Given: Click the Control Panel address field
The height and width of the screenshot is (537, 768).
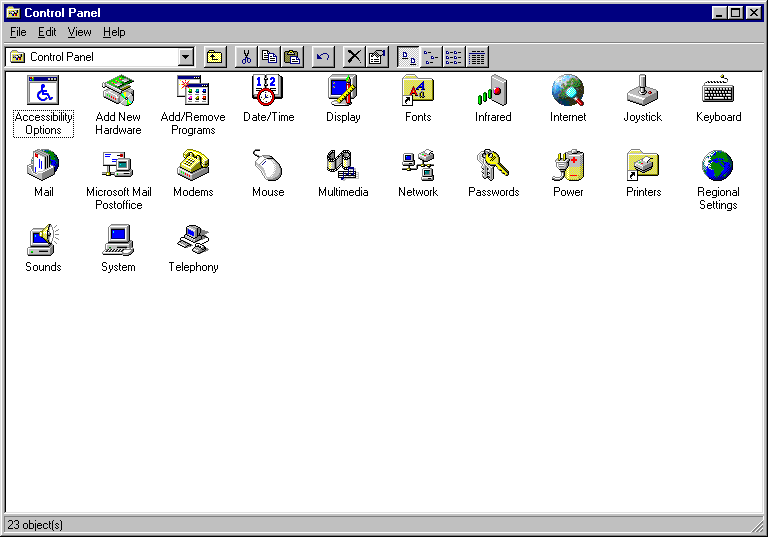Looking at the screenshot, I should (x=100, y=57).
